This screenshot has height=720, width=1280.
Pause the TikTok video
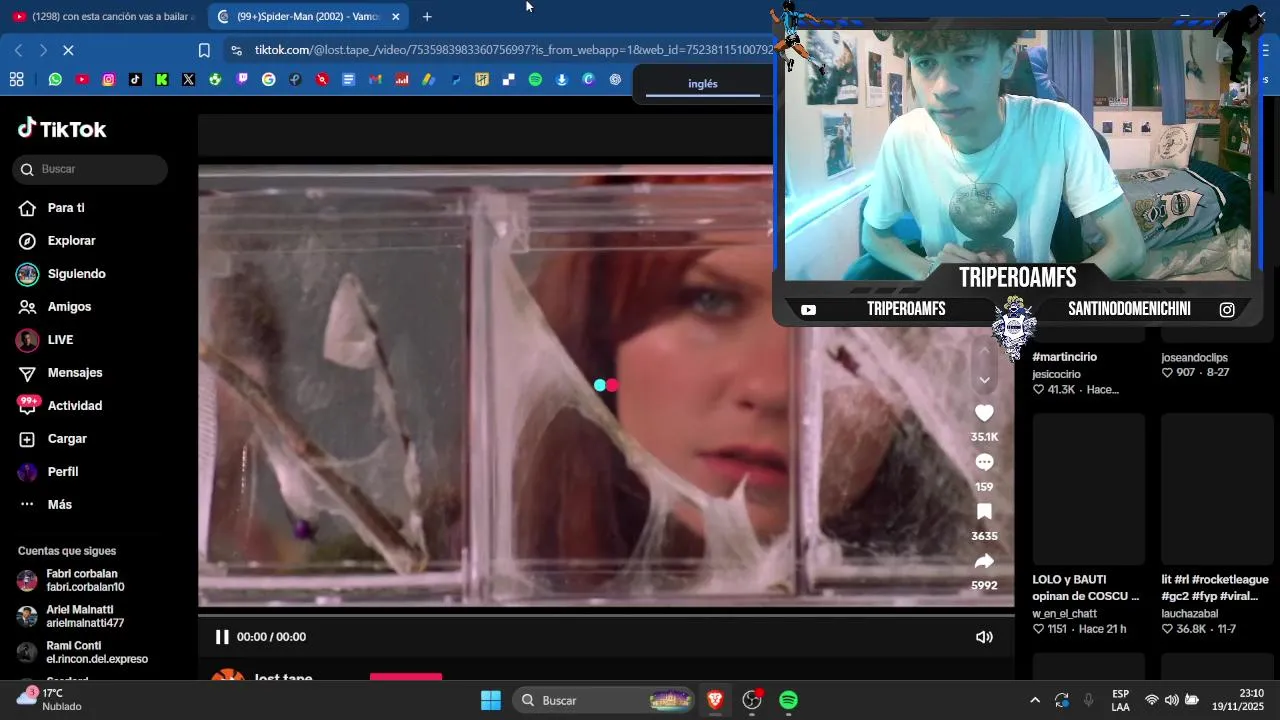pos(222,637)
